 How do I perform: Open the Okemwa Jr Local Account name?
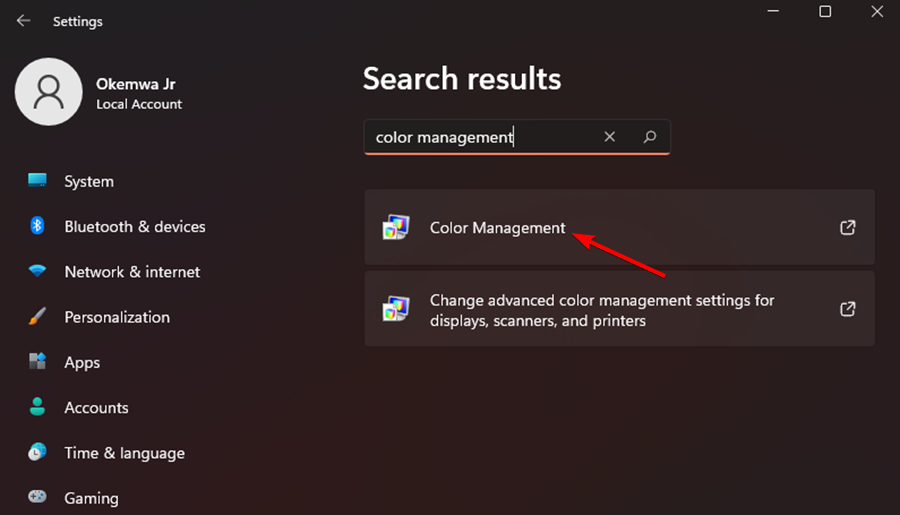click(139, 84)
